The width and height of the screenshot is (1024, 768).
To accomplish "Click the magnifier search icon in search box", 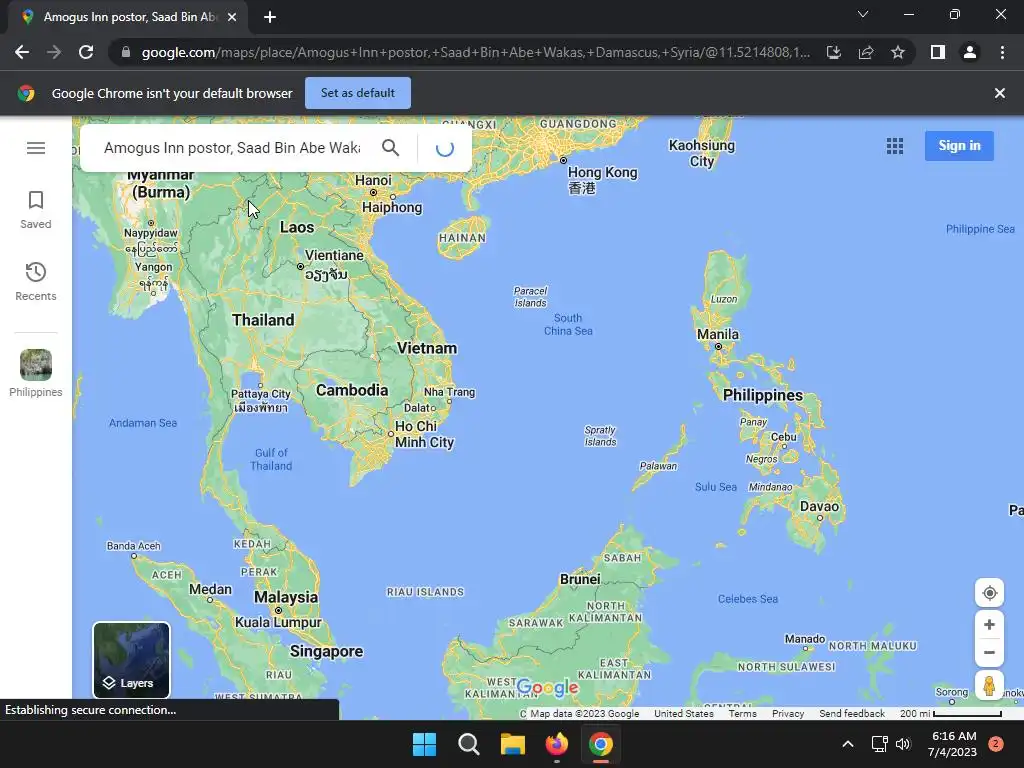I will 391,148.
